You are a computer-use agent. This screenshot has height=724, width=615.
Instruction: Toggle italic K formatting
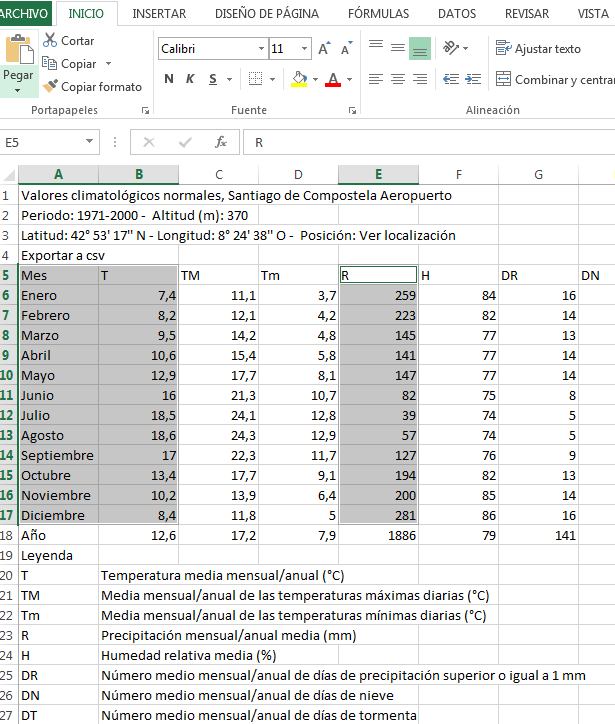pos(190,79)
